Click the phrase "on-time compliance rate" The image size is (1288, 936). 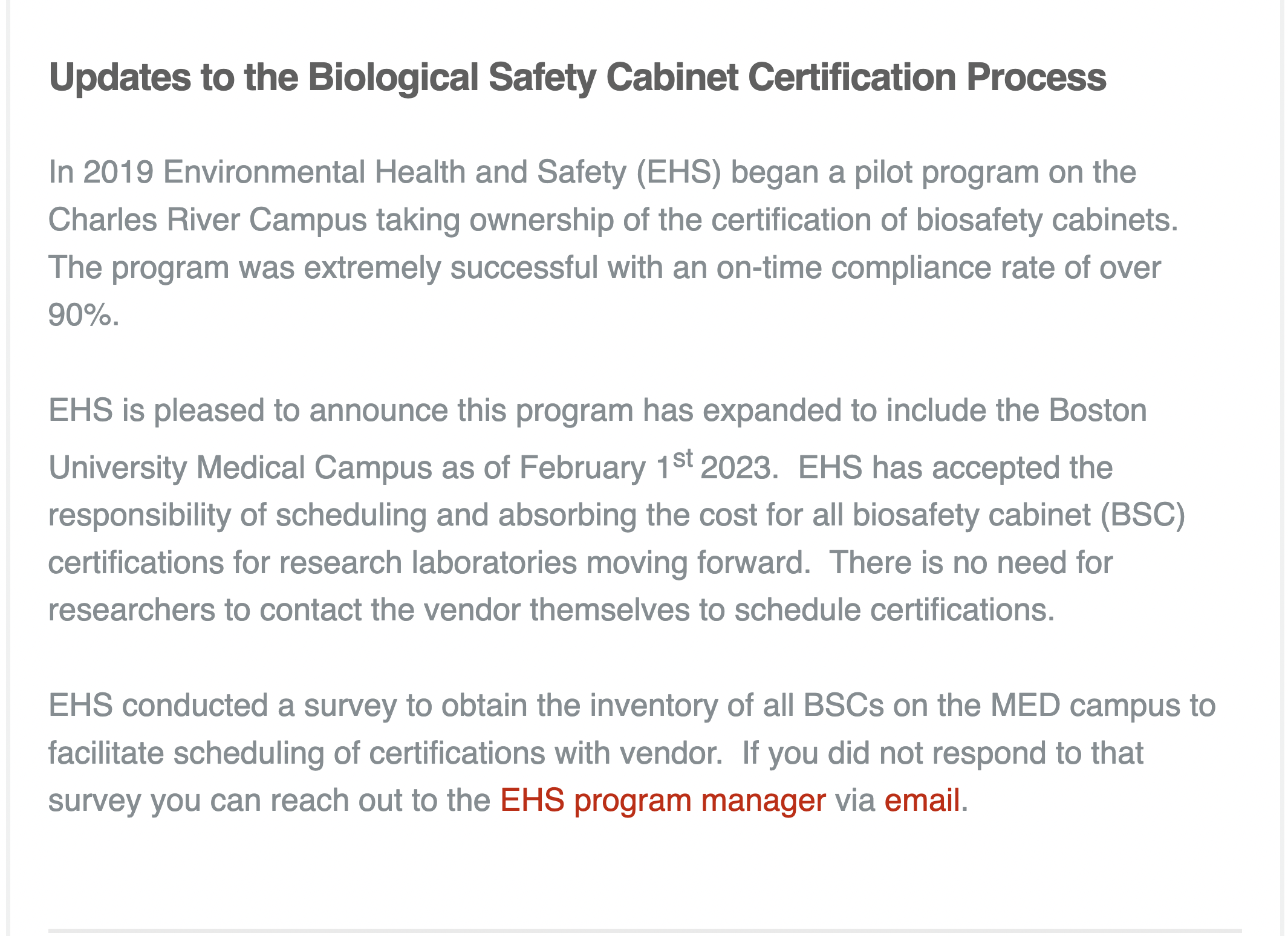point(853,267)
